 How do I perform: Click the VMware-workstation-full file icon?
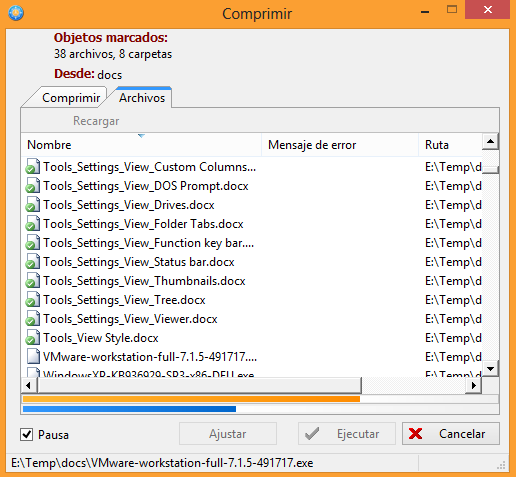coord(33,357)
